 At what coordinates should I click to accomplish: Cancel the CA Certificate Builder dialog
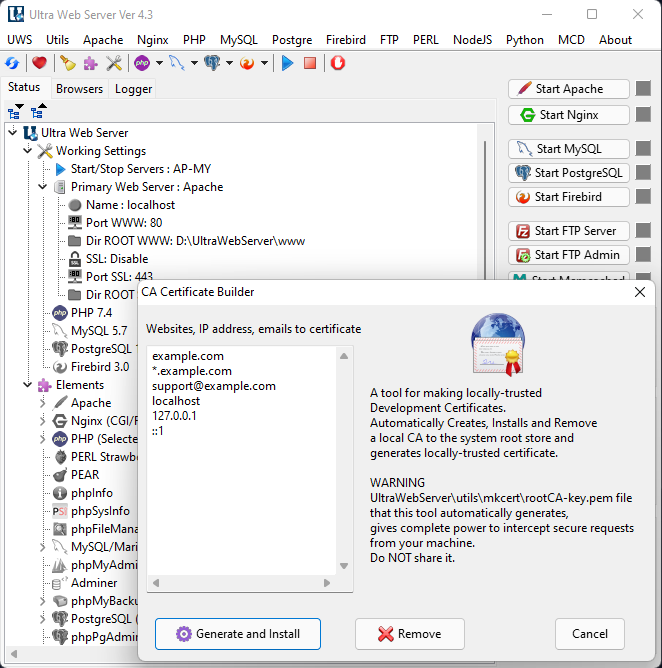[x=590, y=634]
